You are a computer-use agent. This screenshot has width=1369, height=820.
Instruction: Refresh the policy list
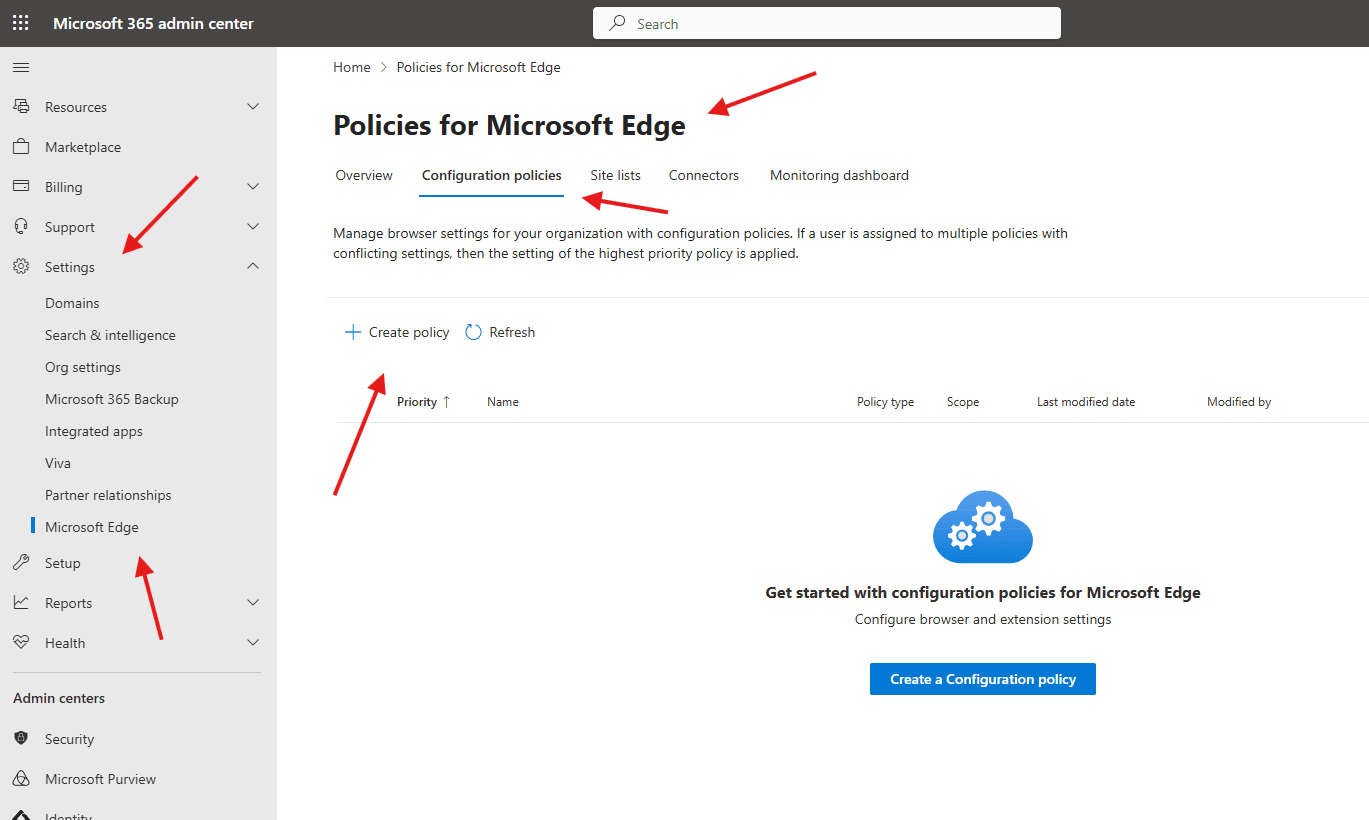point(499,331)
